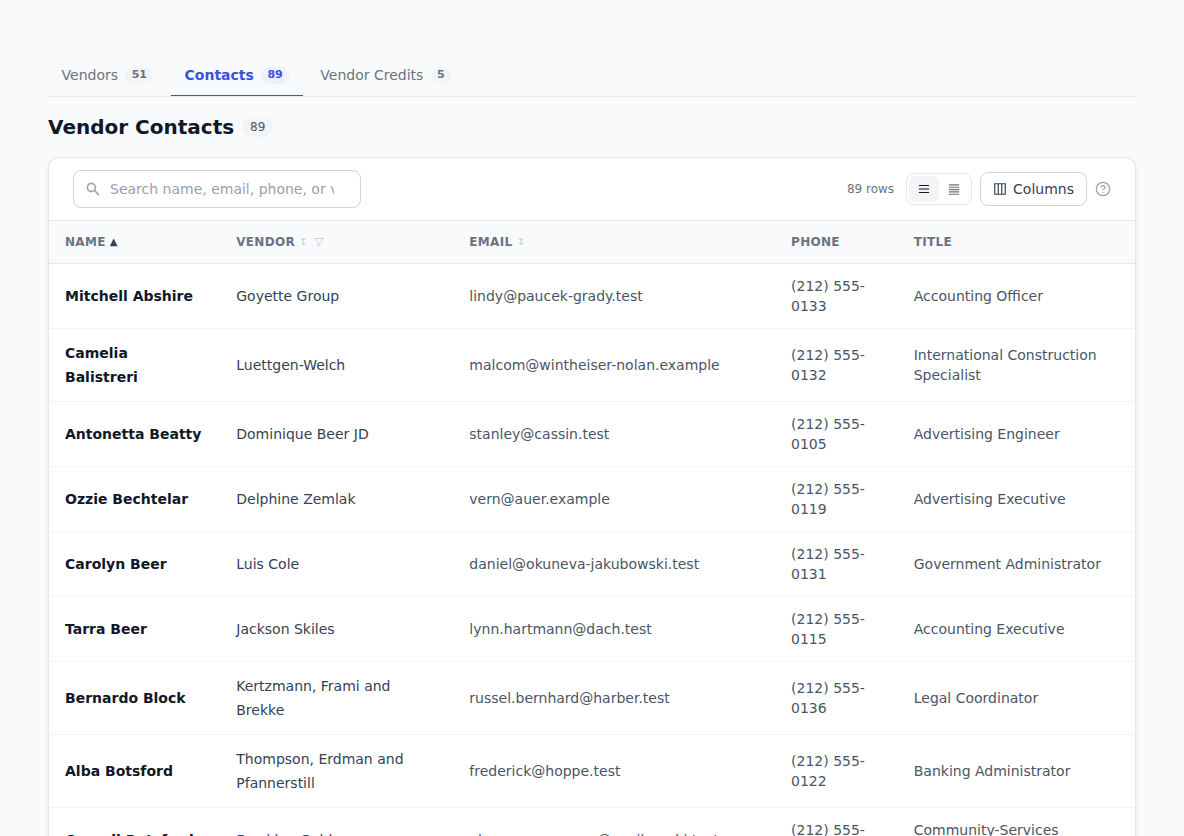The height and width of the screenshot is (836, 1184).
Task: Open the Camelia Balistreri contact
Action: click(x=101, y=365)
